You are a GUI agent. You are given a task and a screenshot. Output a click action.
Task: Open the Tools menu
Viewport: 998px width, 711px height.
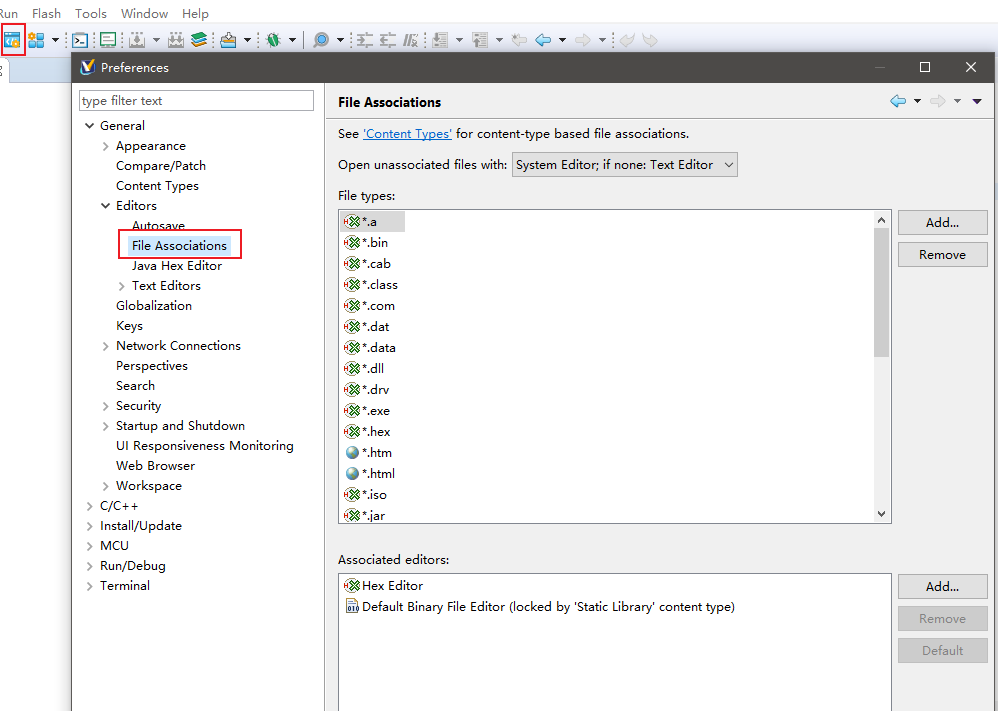91,13
